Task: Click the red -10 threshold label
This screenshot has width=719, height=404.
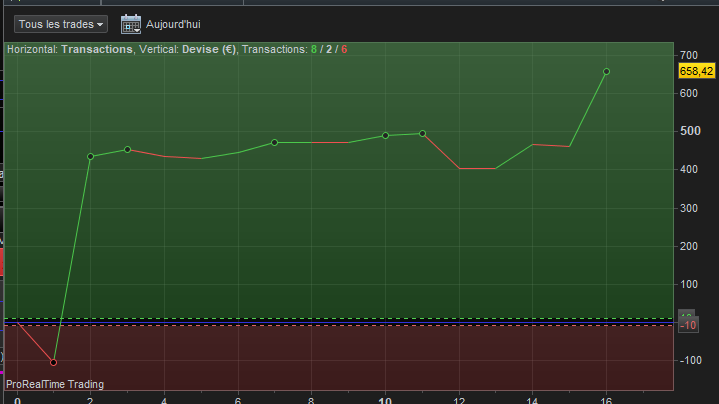Action: [688, 325]
